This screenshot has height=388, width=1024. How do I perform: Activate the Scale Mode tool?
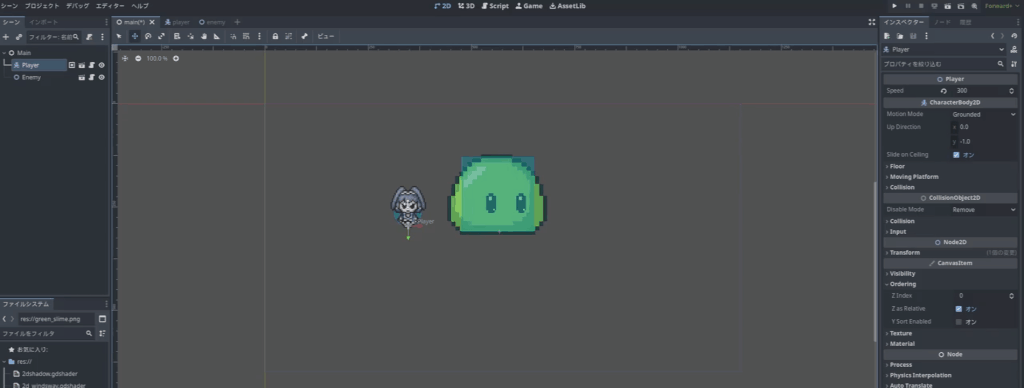pos(161,36)
